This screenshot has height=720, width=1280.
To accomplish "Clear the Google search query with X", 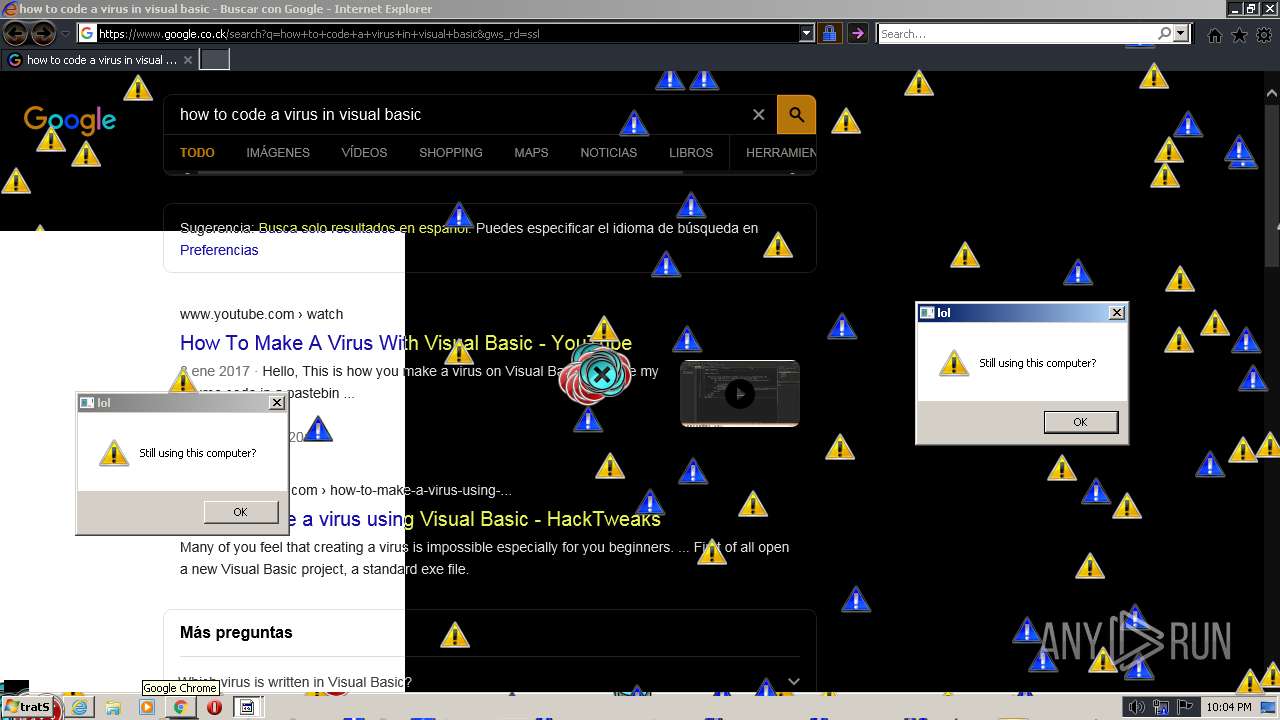I will (758, 114).
